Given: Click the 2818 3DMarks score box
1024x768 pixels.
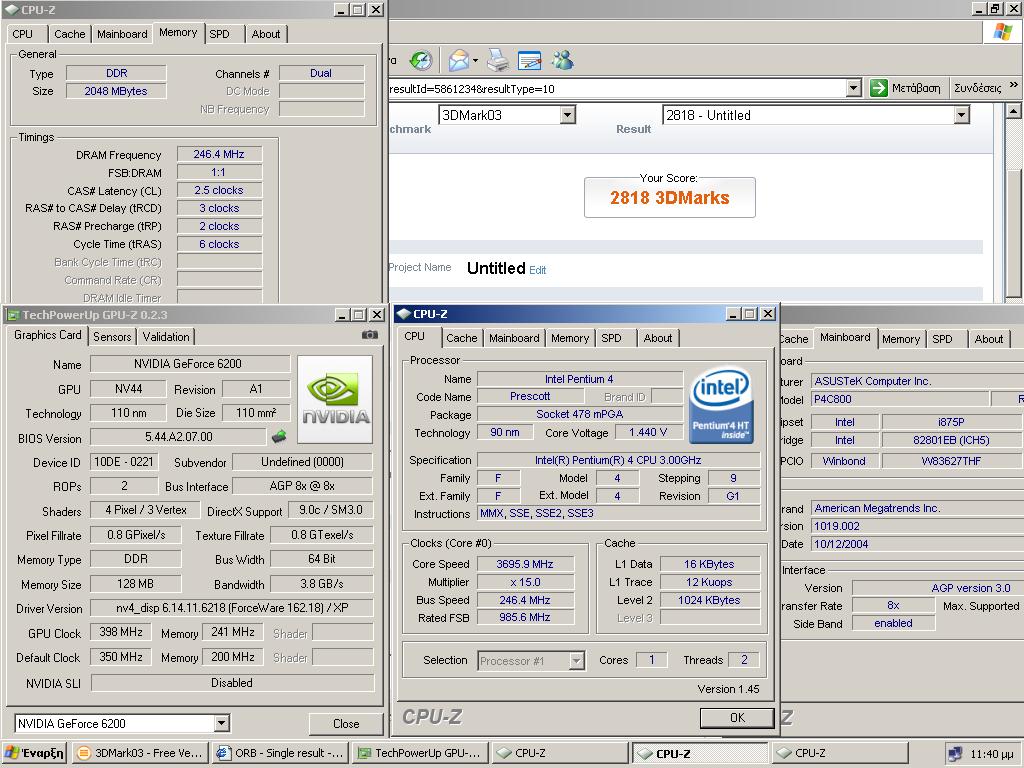Looking at the screenshot, I should (669, 197).
